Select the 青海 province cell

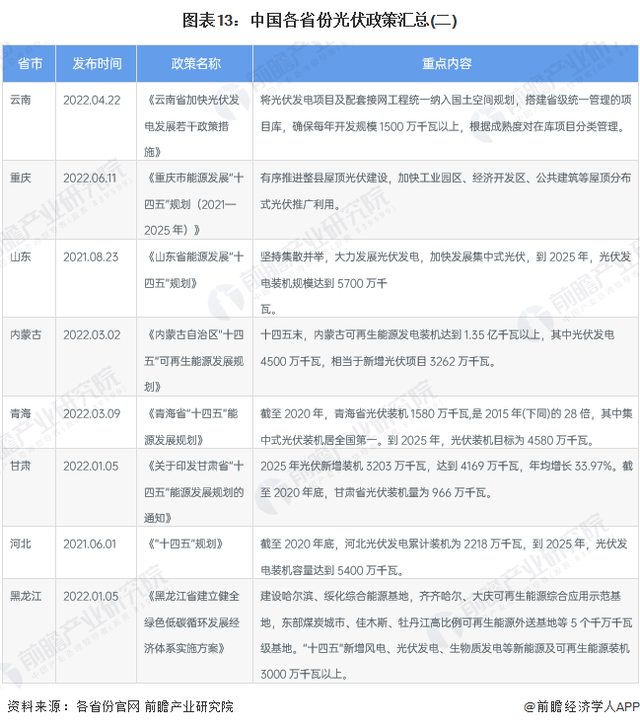[x=21, y=413]
